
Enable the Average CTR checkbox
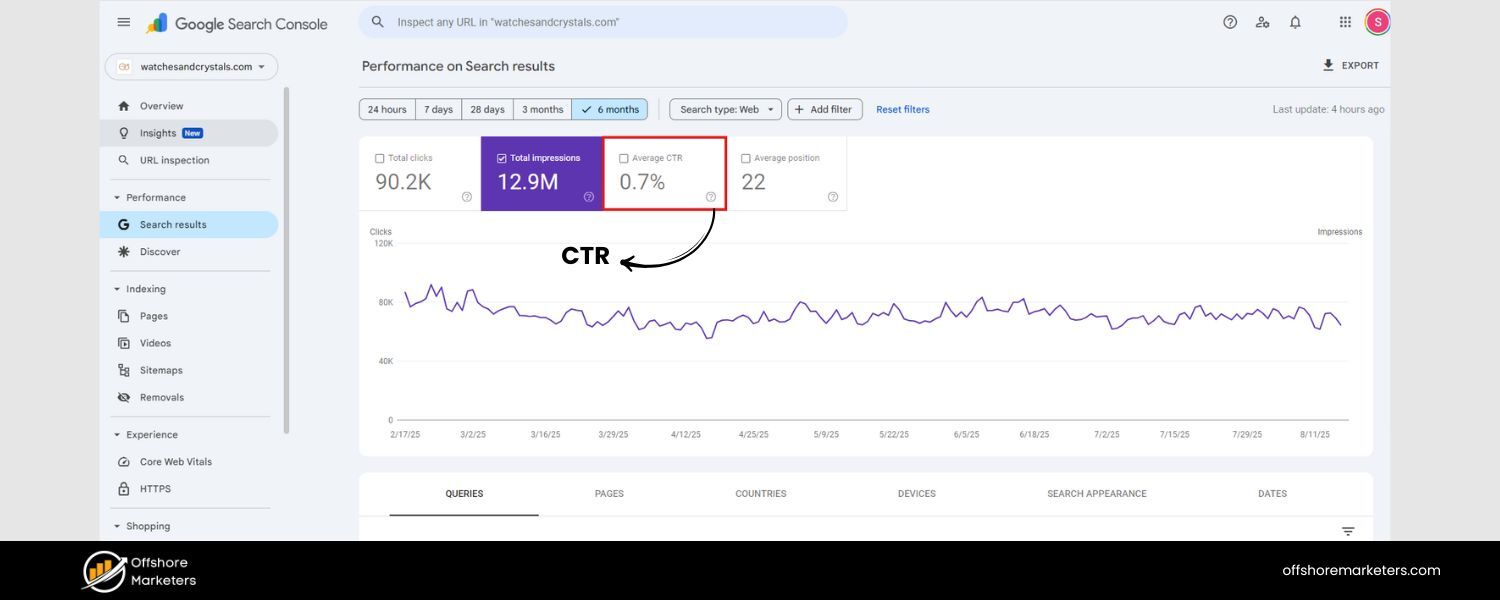coord(623,157)
